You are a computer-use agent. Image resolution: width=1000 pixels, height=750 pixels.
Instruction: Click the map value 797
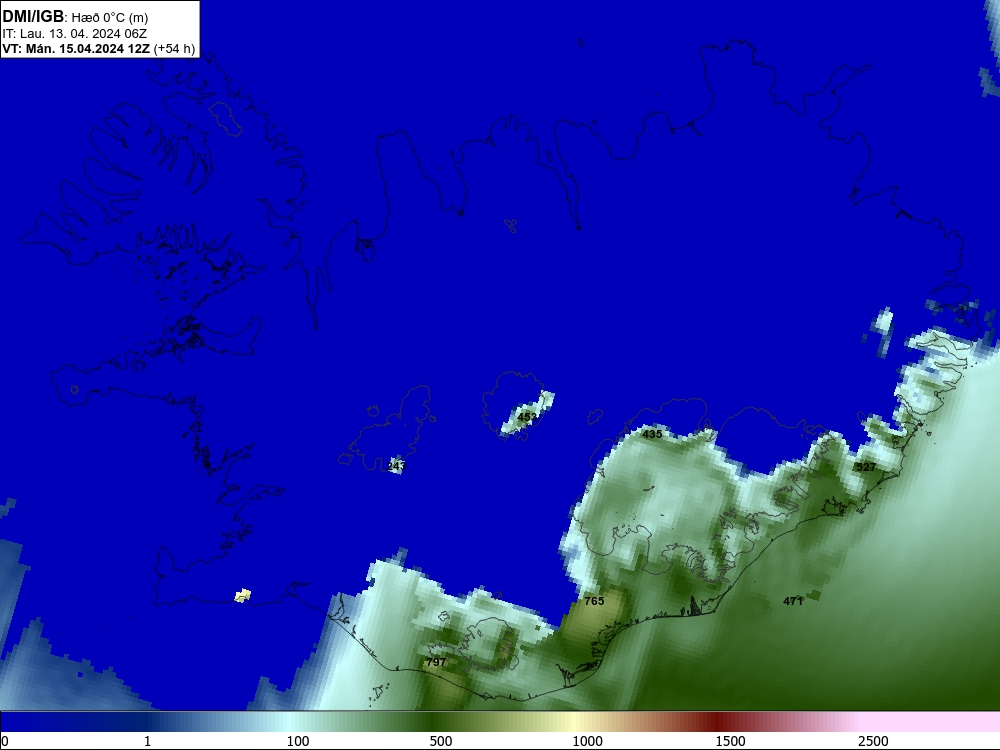click(x=436, y=662)
